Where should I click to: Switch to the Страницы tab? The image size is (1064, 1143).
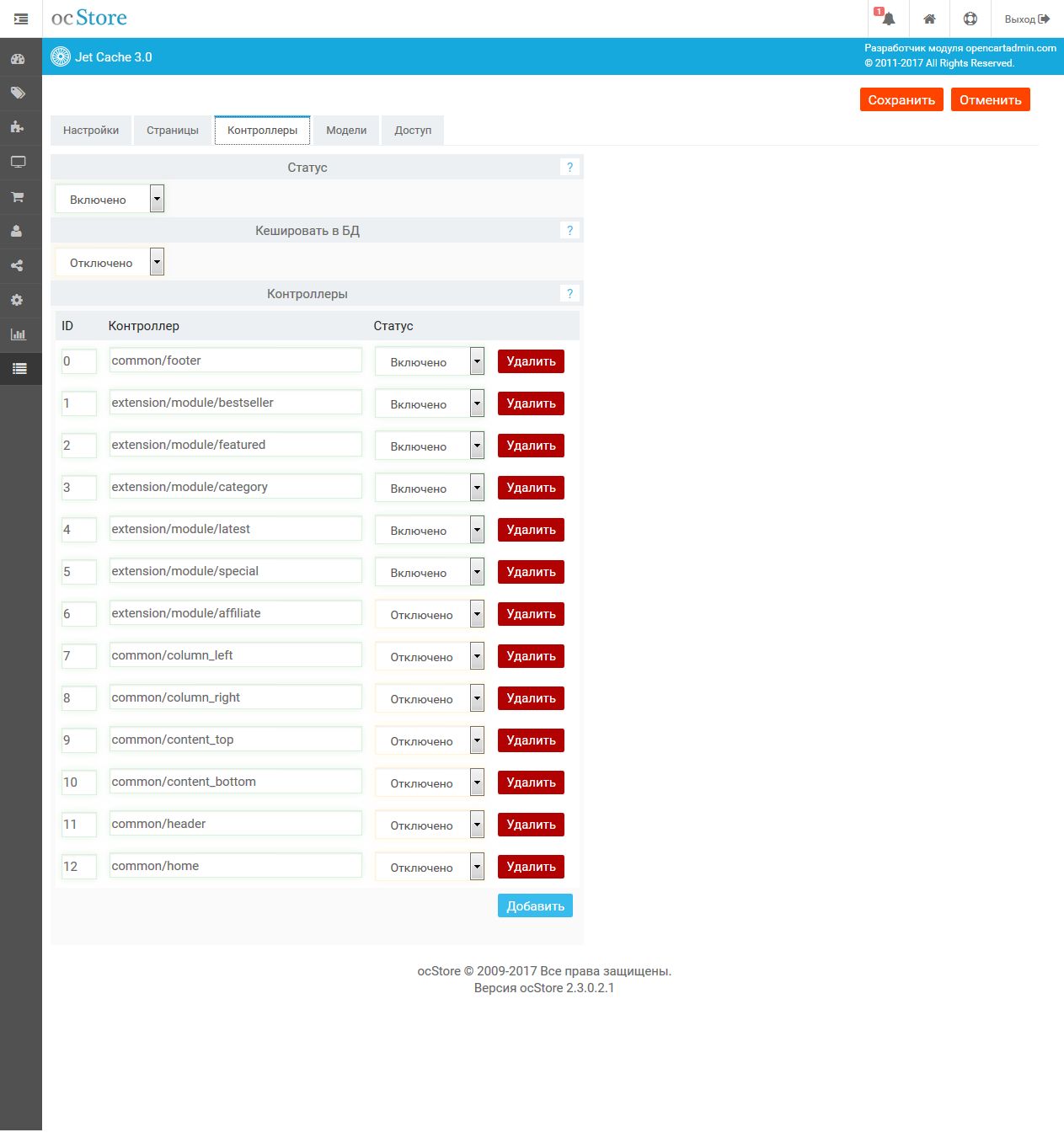point(173,131)
